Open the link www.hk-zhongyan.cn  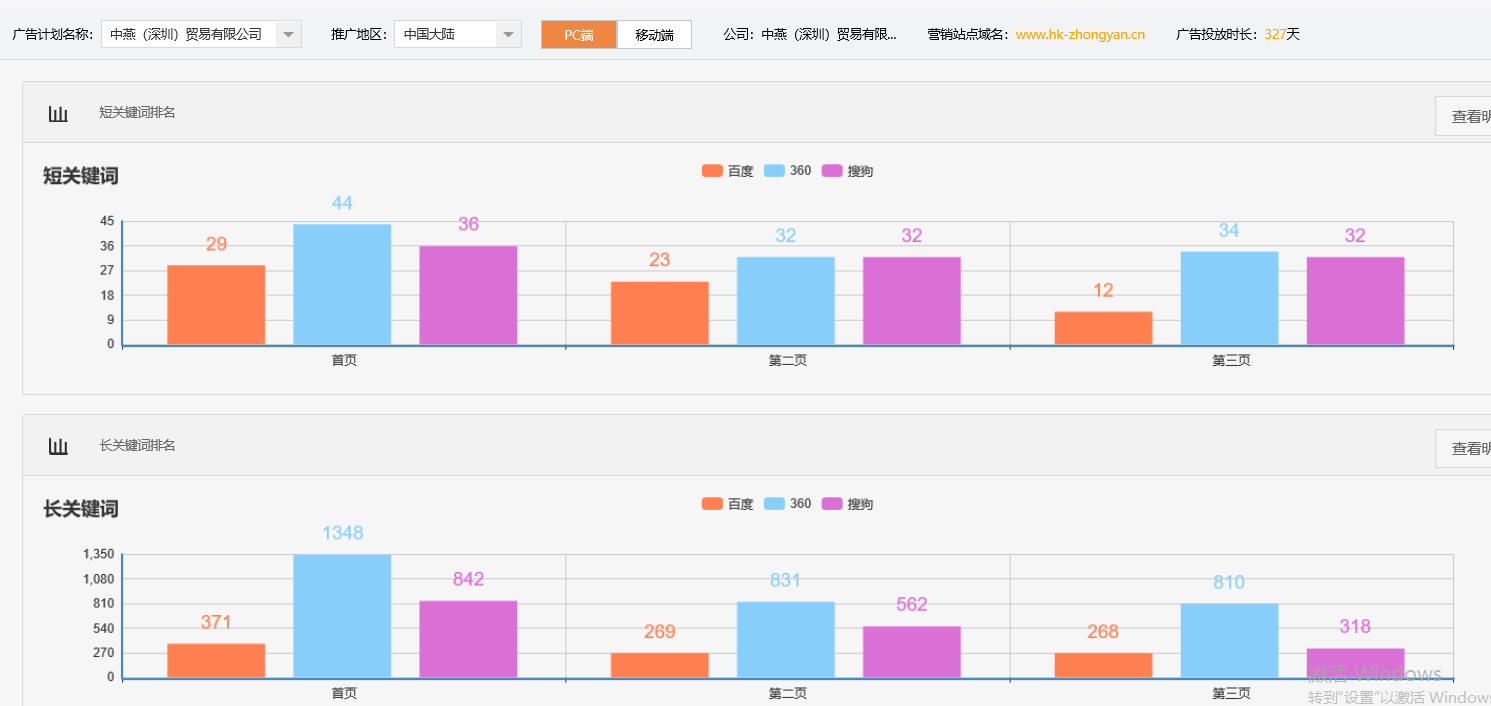(x=1078, y=32)
